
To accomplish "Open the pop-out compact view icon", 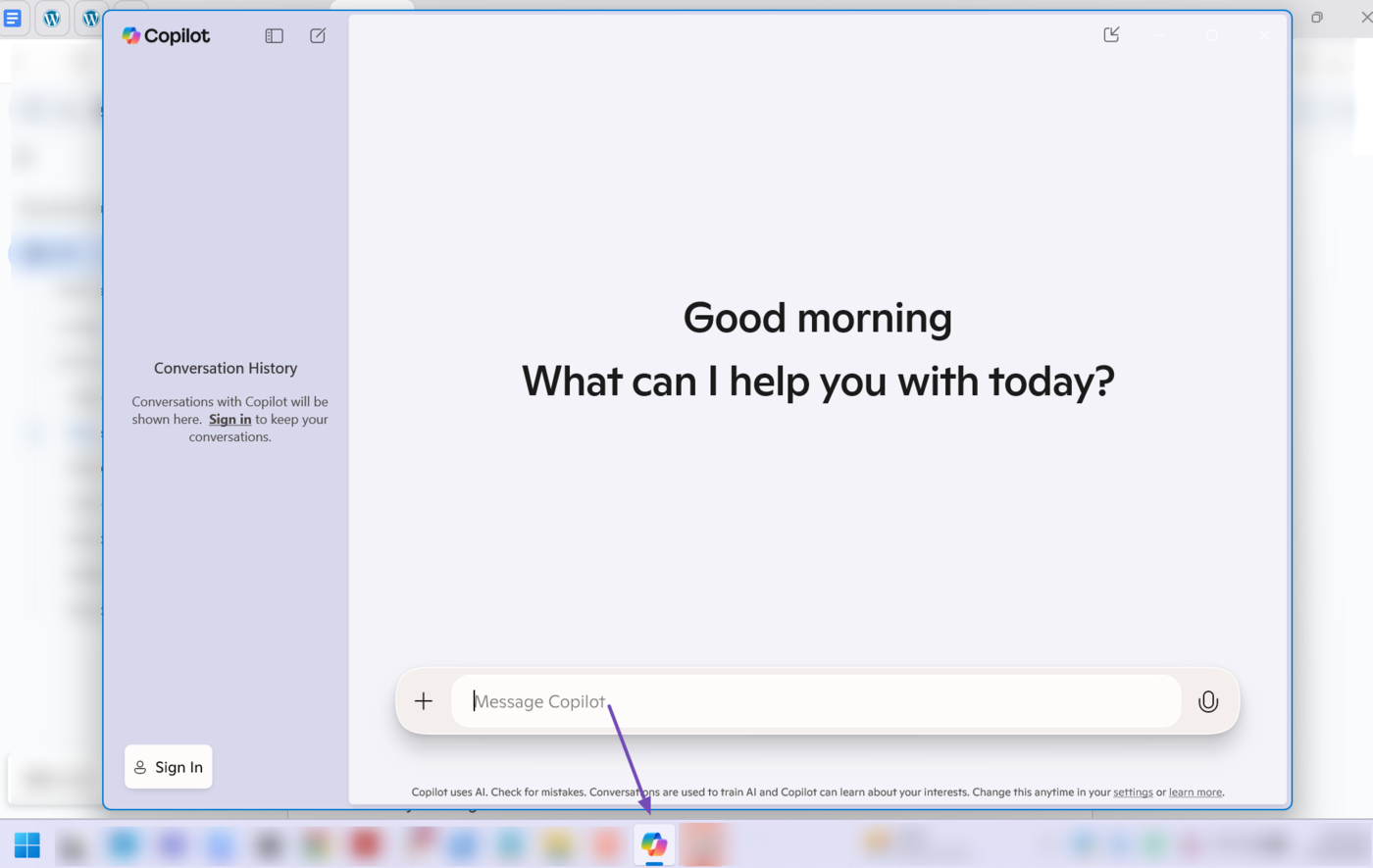I will coord(1111,35).
